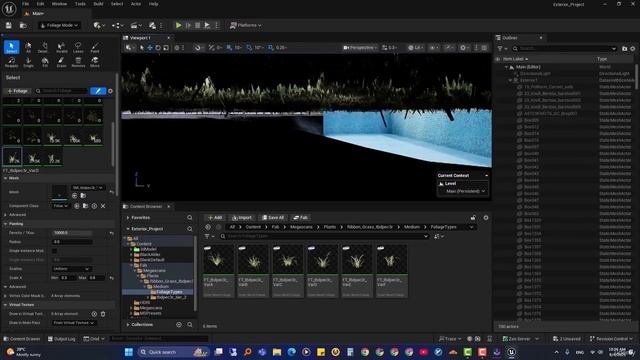Open the Edit menu
Image resolution: width=640 pixels, height=360 pixels.
pos(40,4)
